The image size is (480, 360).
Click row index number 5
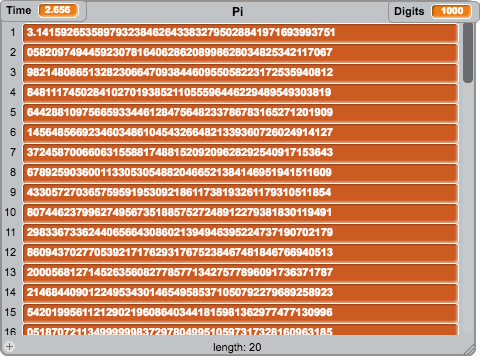tap(13, 112)
